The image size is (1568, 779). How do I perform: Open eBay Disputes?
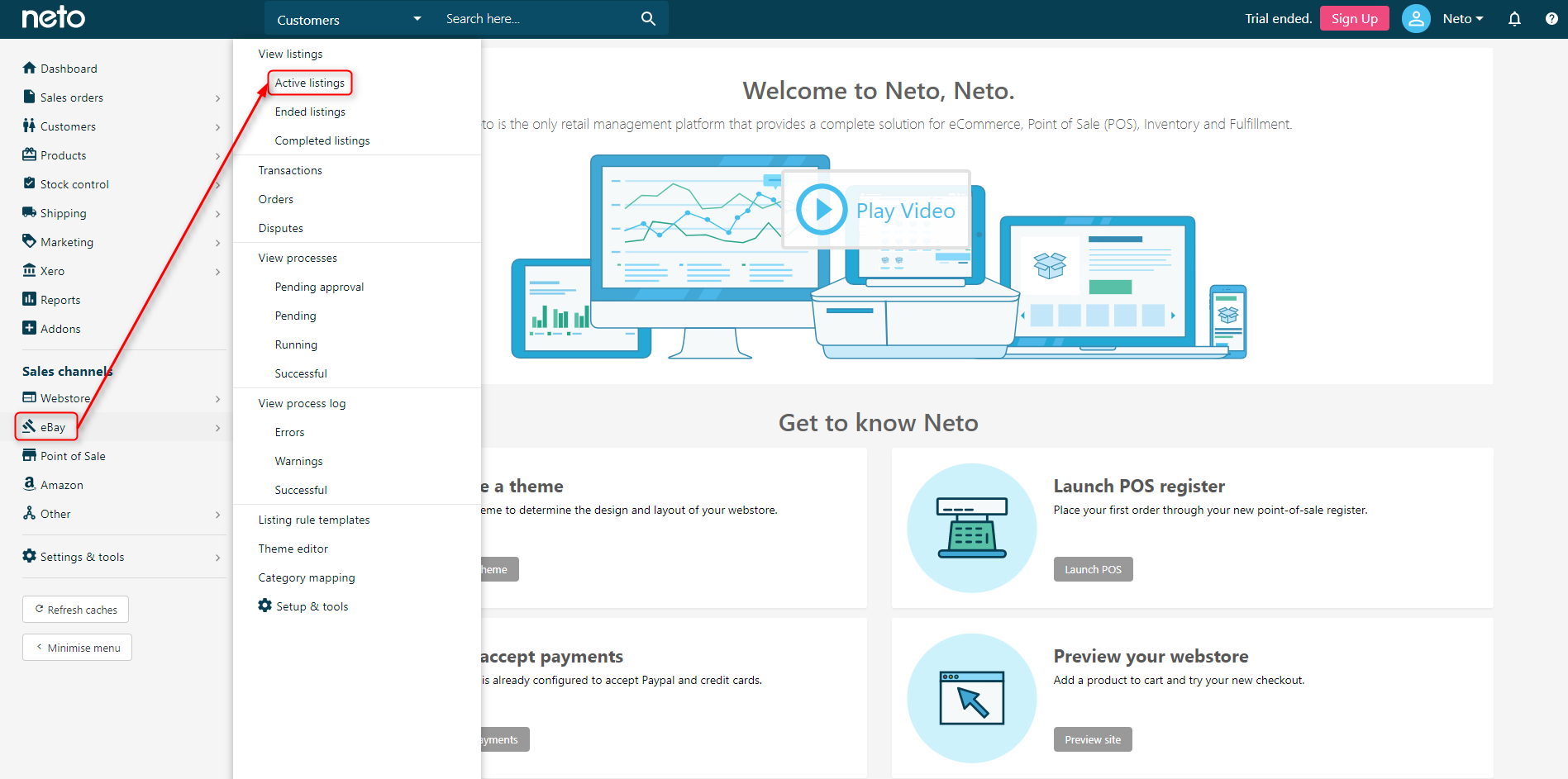(x=280, y=228)
